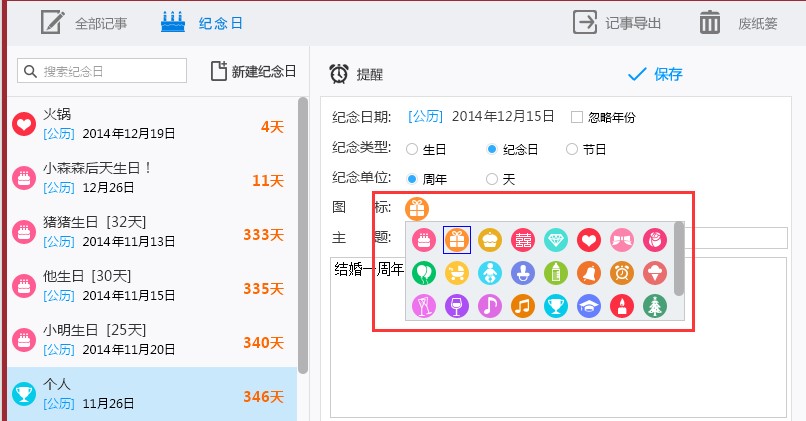Choose the diamond icon in the picker

tap(556, 240)
